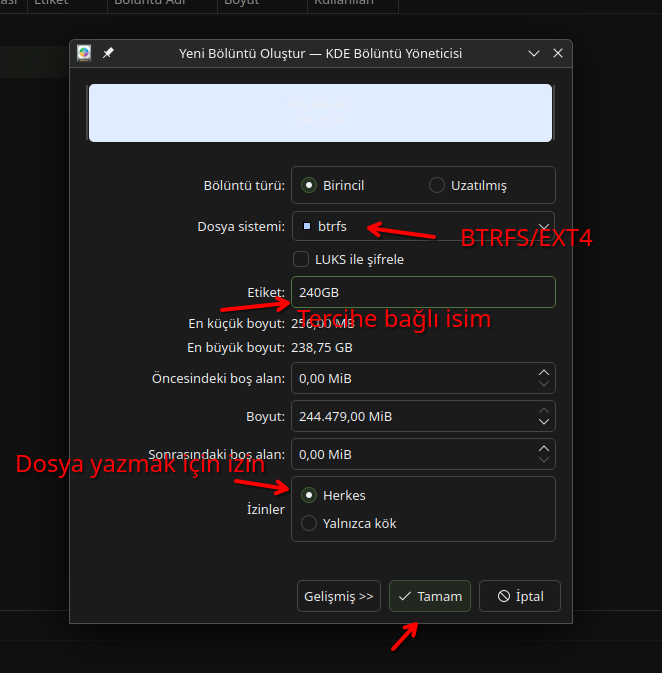Decrease Sonrasındaki boş alan value
Image resolution: width=662 pixels, height=673 pixels.
coord(544,459)
